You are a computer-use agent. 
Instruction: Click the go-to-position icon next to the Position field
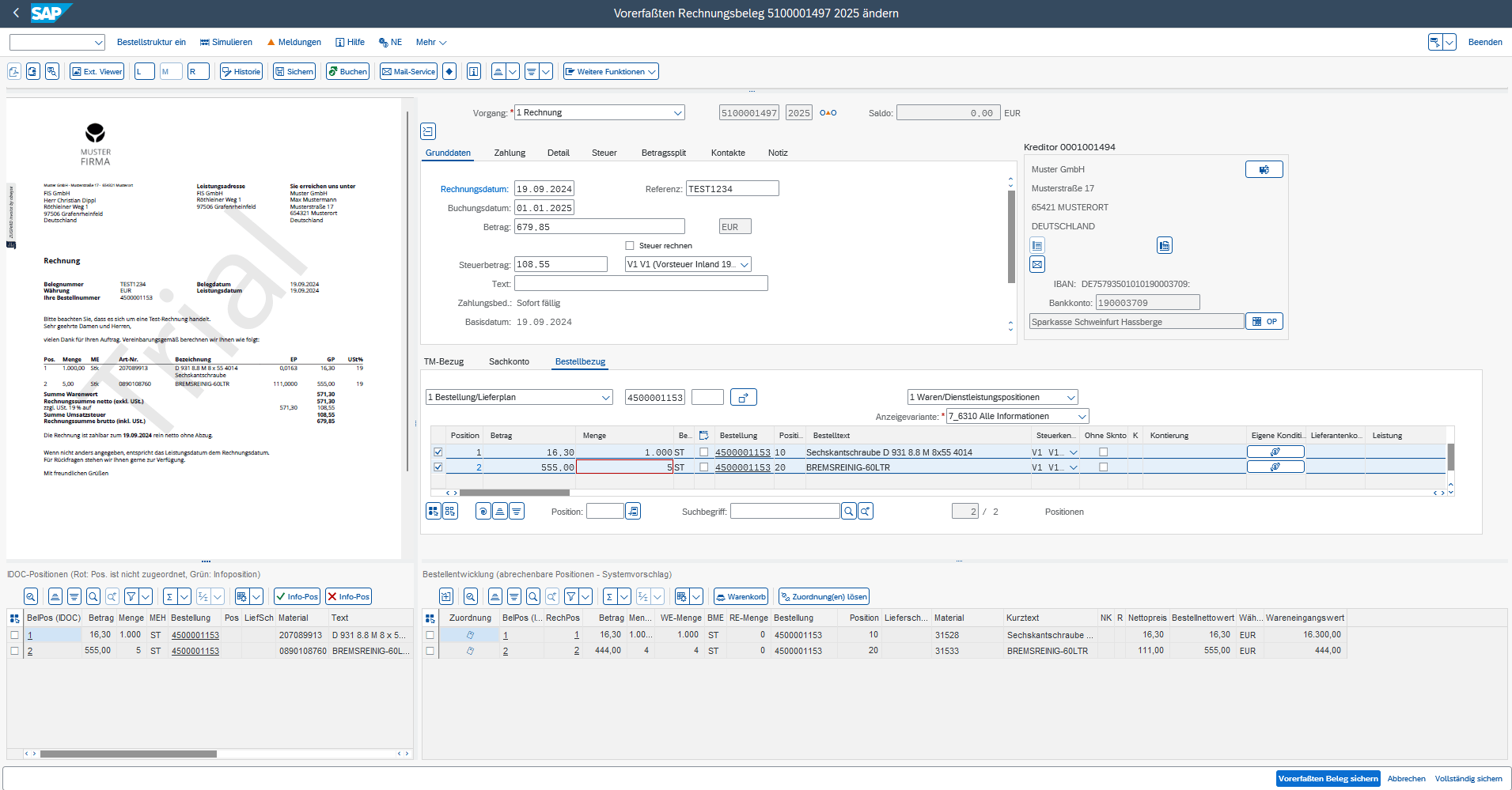(x=633, y=511)
